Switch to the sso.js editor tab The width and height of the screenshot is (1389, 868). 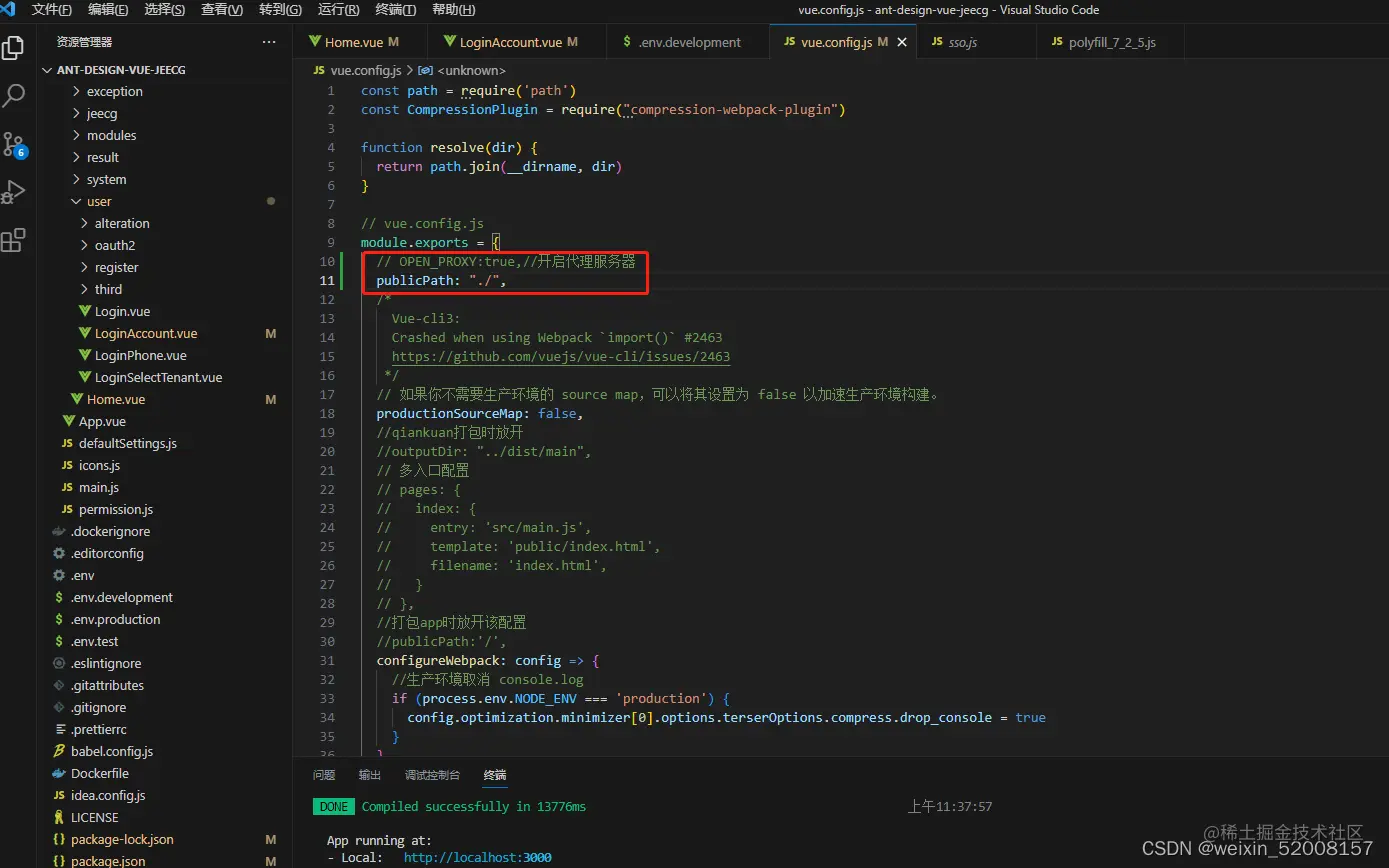point(977,42)
